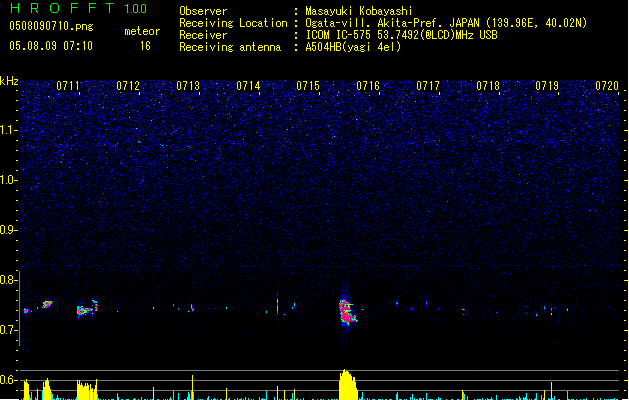
Task: Click the 0712 time marker
Action: tap(128, 86)
